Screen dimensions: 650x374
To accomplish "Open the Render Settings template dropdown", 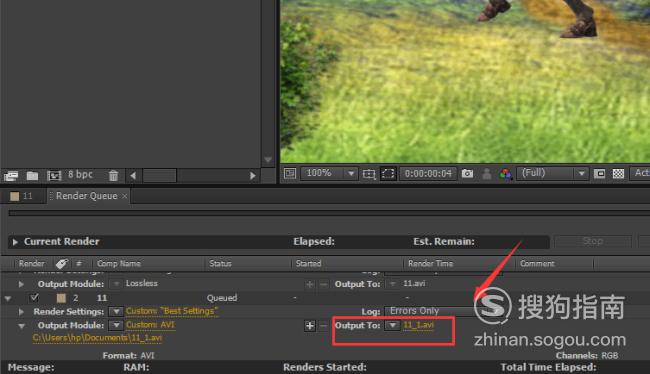I will tap(116, 311).
